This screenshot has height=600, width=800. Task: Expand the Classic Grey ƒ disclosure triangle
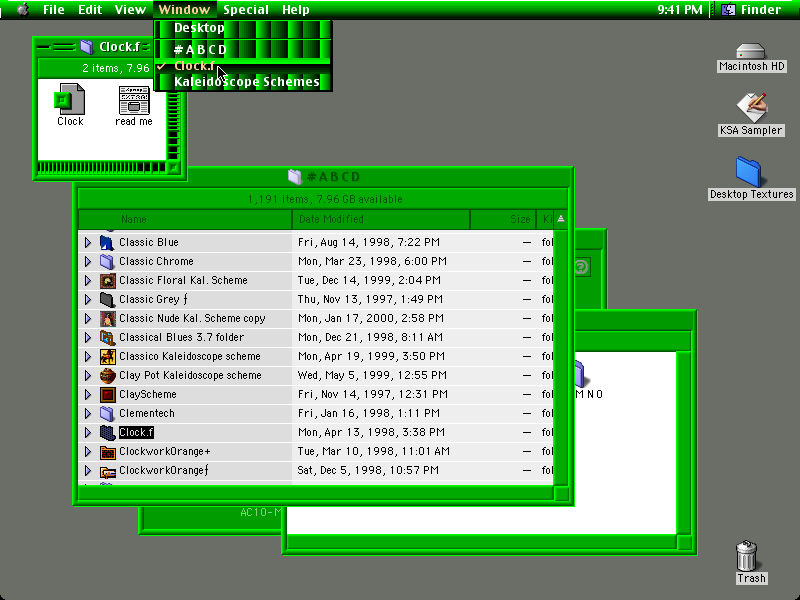pos(88,299)
